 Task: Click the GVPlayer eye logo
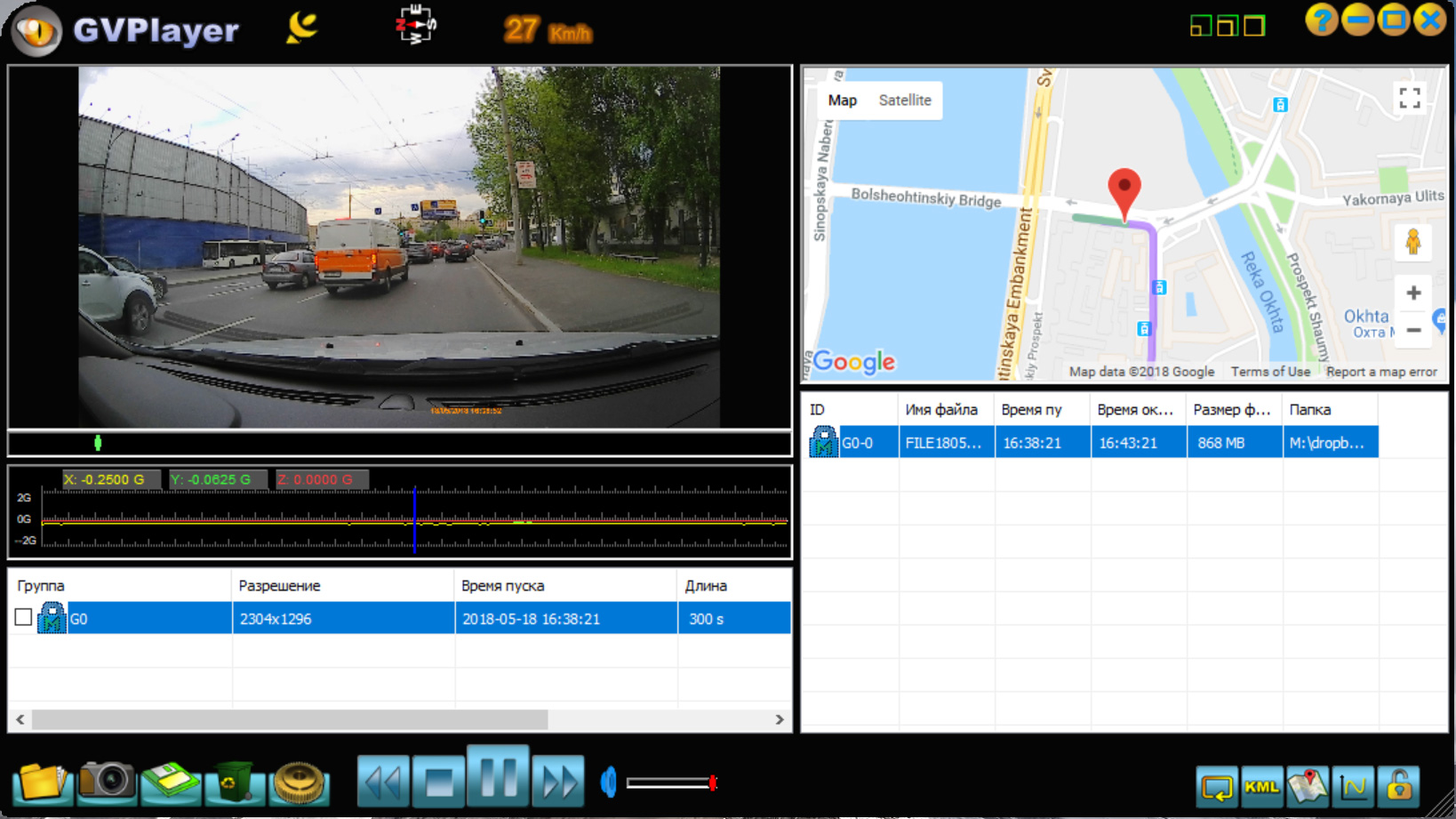point(36,31)
